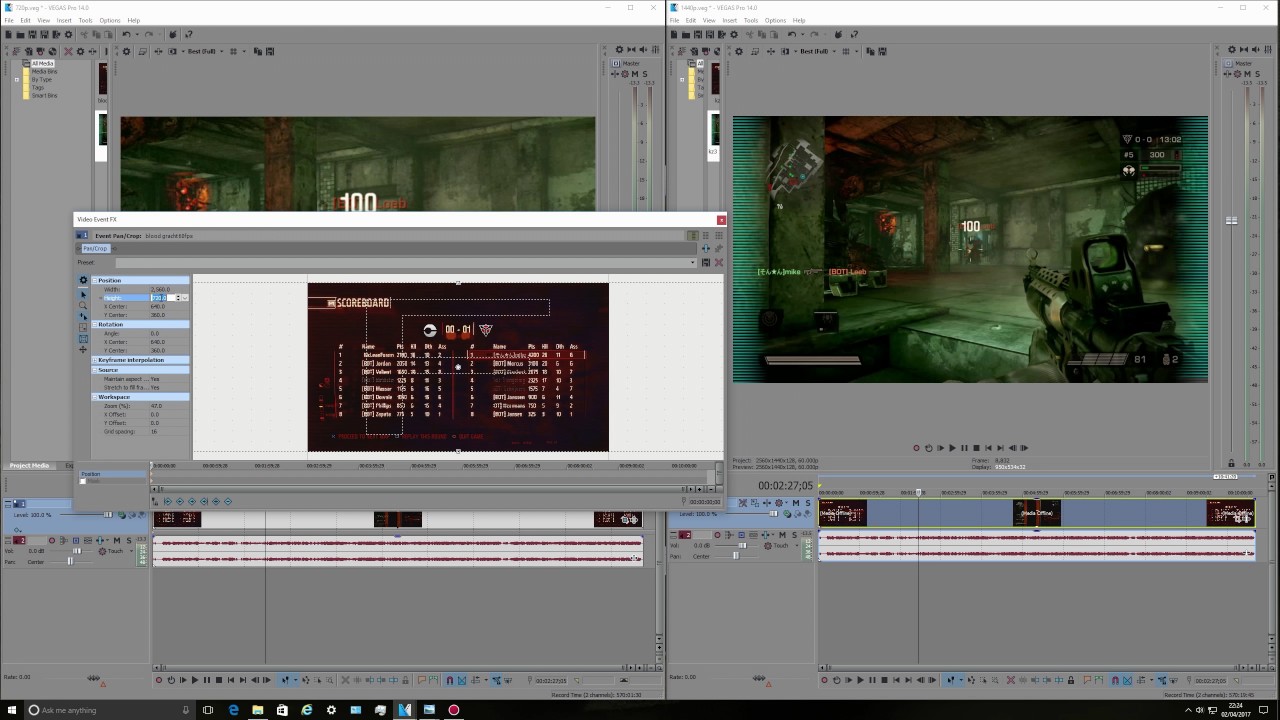Select All Media in Project Media tree
This screenshot has height=720, width=1280.
coord(42,63)
